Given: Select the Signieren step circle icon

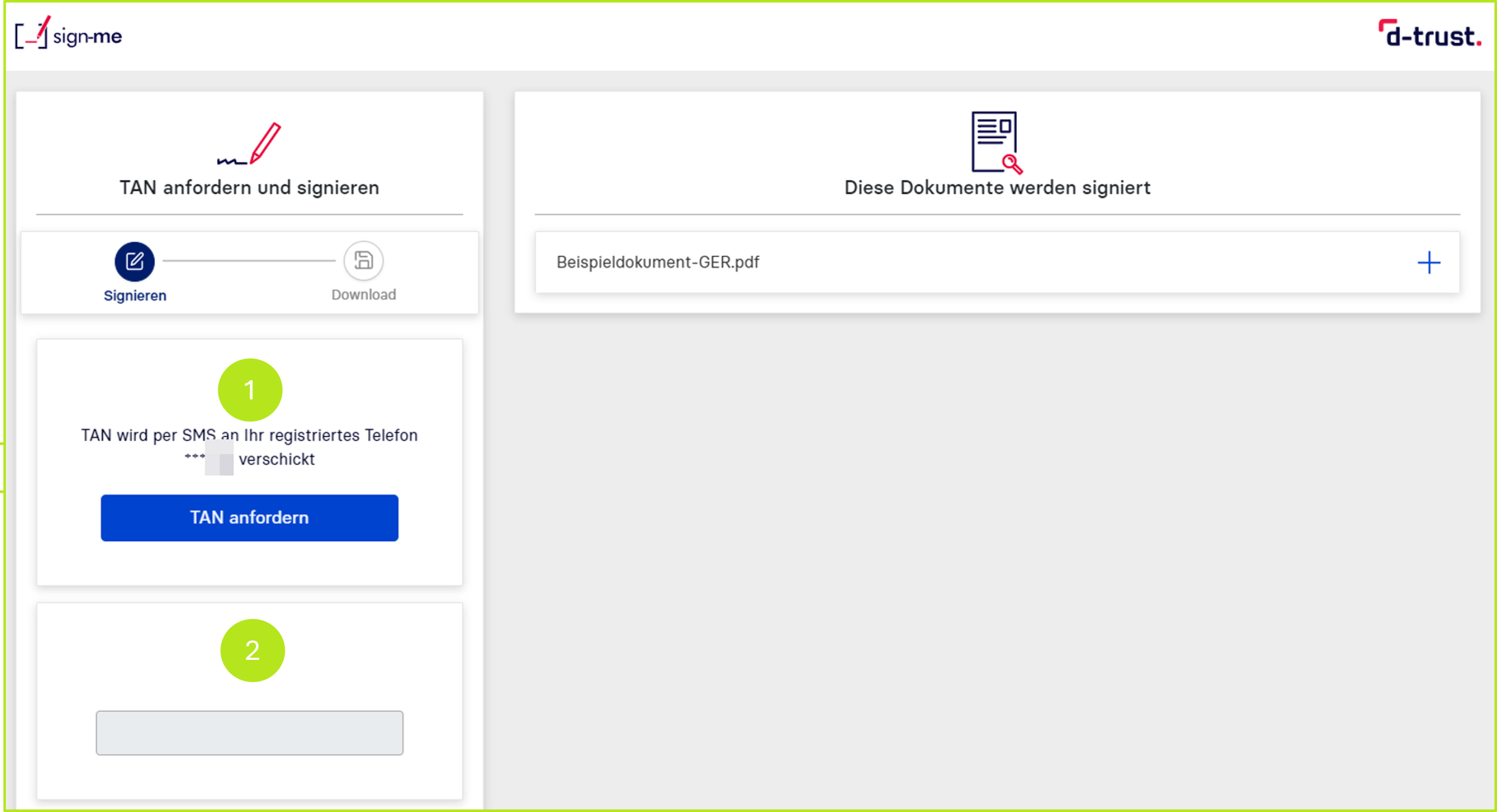Looking at the screenshot, I should (134, 262).
